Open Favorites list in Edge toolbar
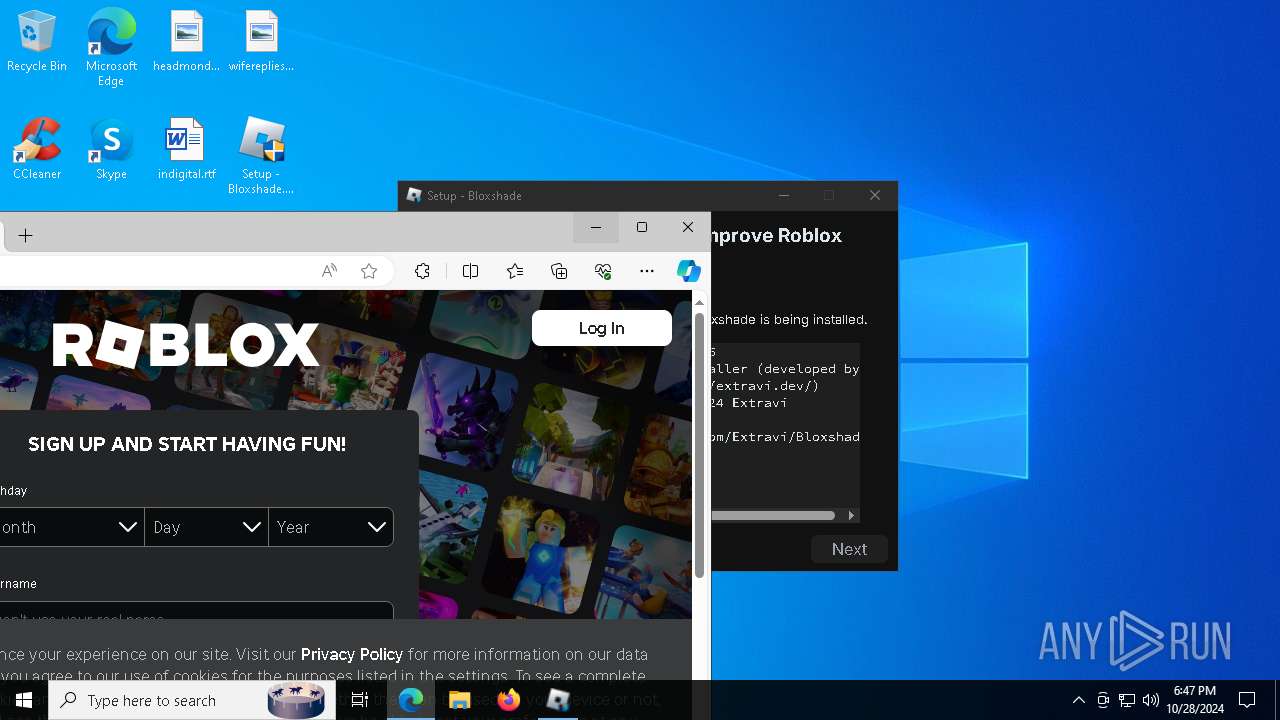This screenshot has height=720, width=1280. tap(515, 271)
